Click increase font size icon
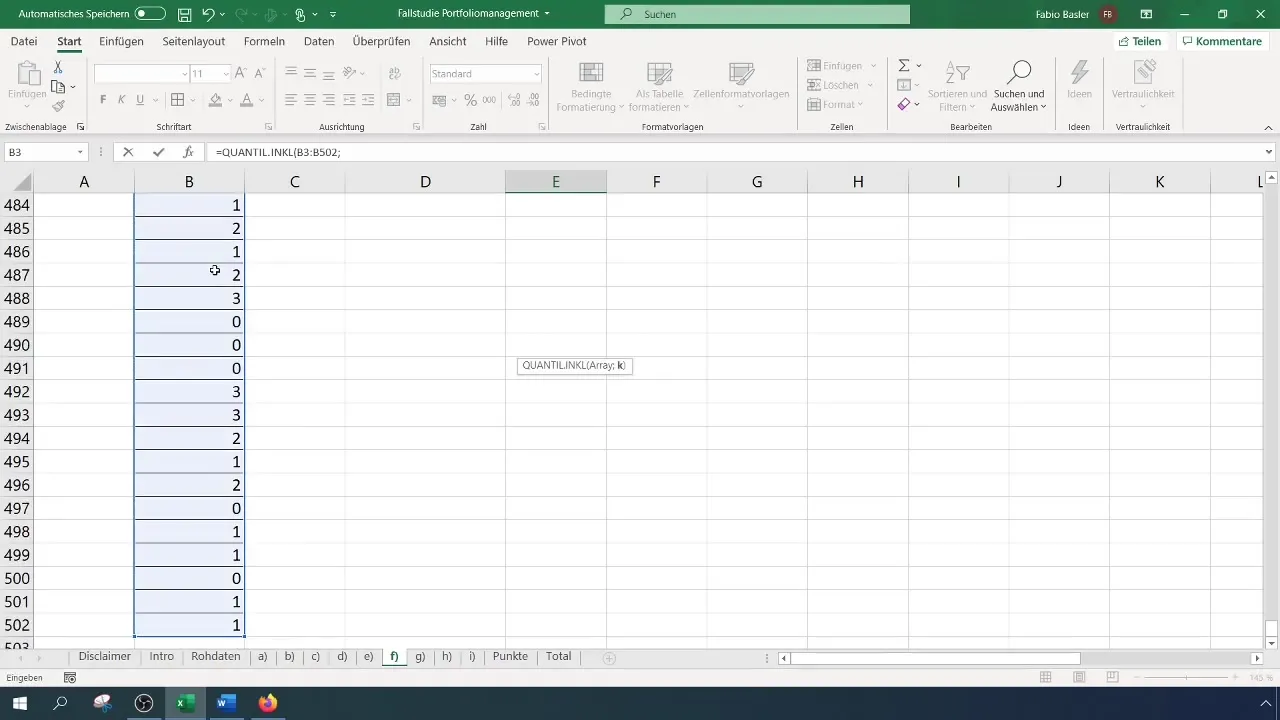 [x=241, y=74]
